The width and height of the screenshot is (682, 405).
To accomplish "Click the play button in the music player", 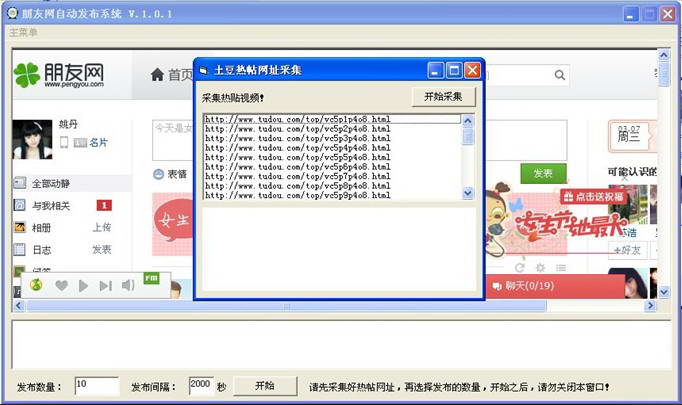I will click(83, 286).
